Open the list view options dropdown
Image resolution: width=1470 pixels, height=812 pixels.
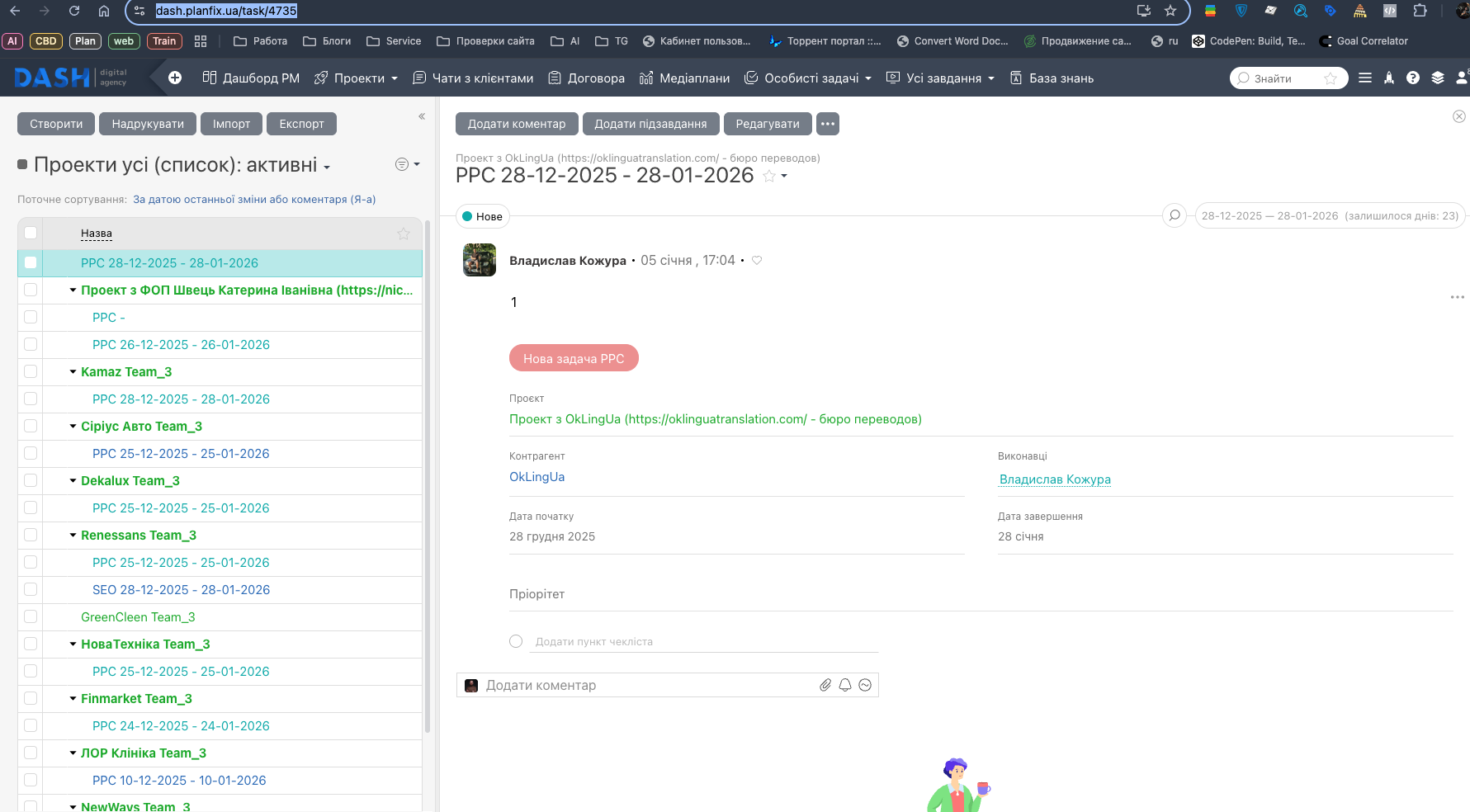pyautogui.click(x=408, y=164)
